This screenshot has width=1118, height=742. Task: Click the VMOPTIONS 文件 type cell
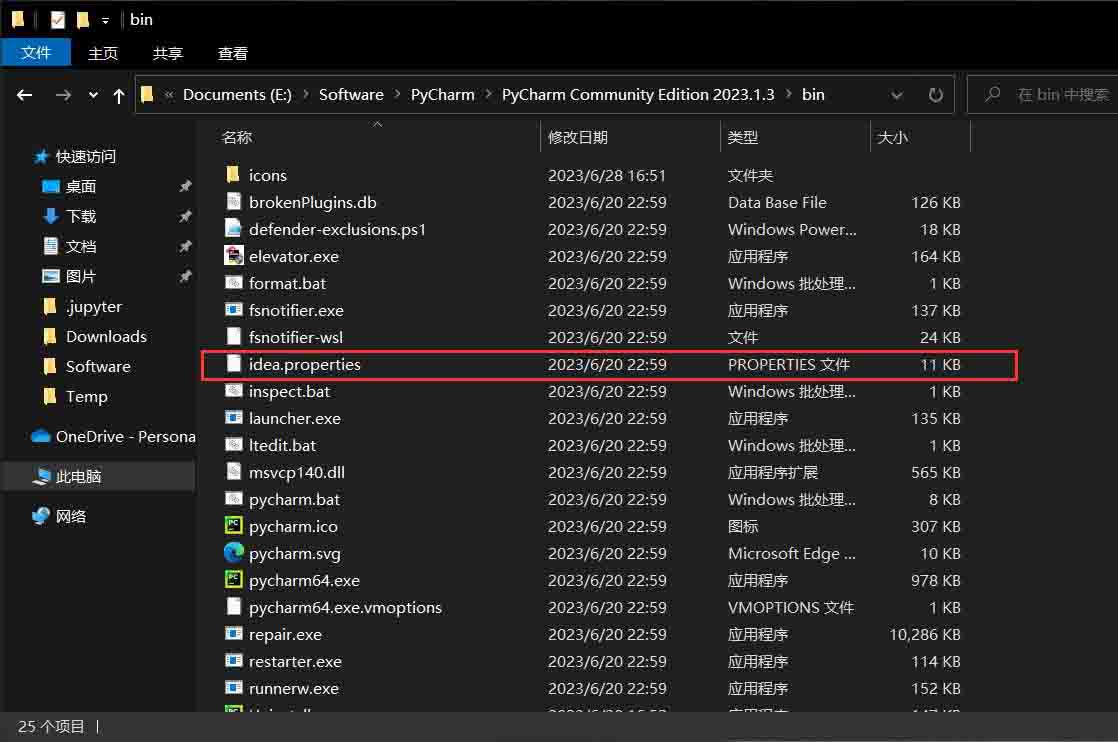pos(791,607)
